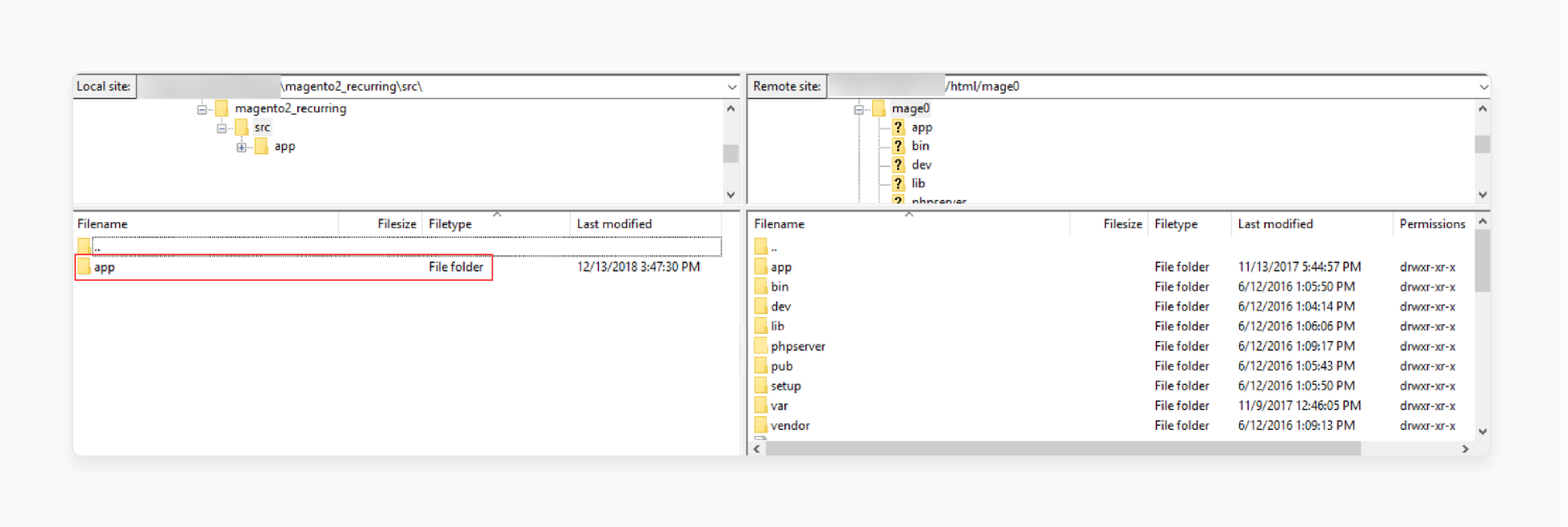Click remote tree scrollbar down arrow

click(x=1483, y=195)
